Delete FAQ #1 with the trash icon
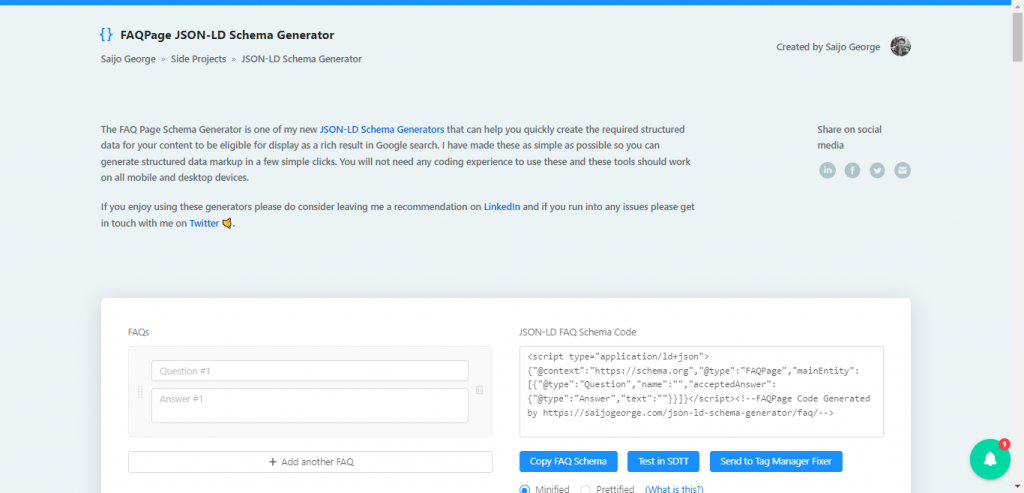This screenshot has height=493, width=1024. click(479, 390)
